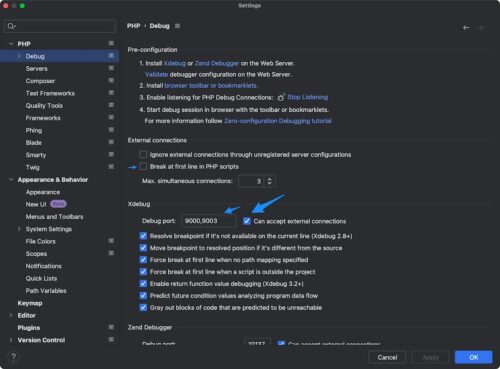The width and height of the screenshot is (500, 369).
Task: Click the project-level icon beside Twig
Action: tap(111, 167)
